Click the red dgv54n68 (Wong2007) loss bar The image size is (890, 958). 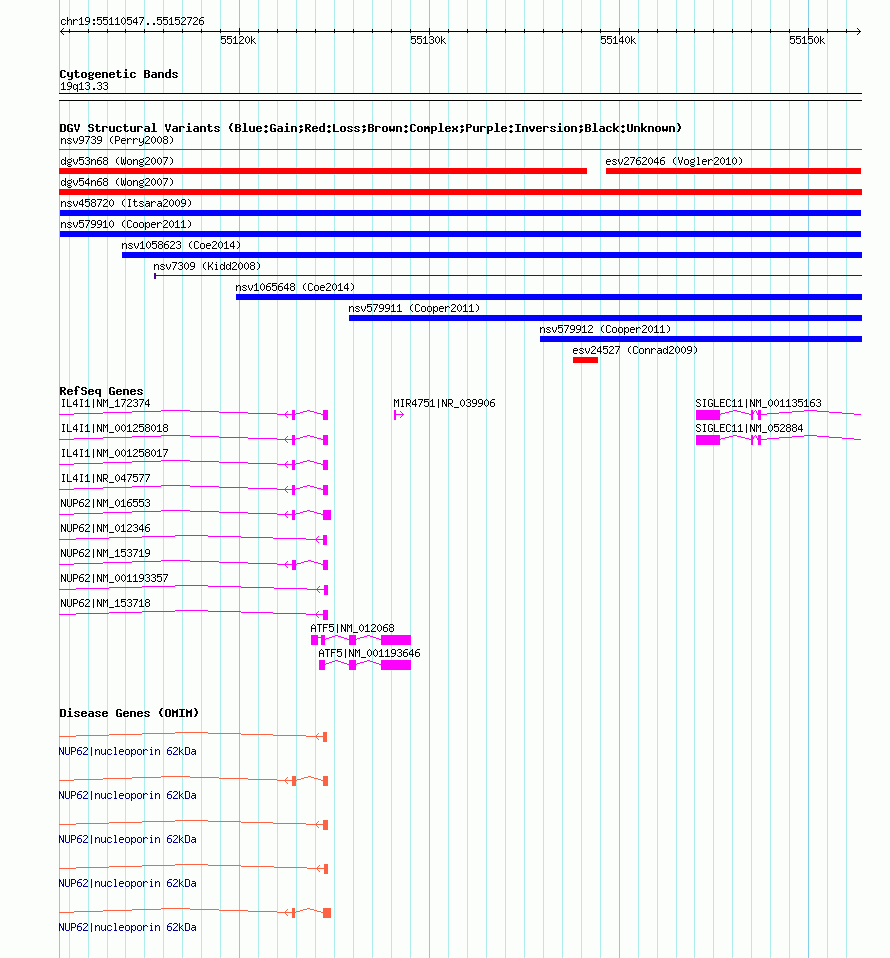(x=461, y=192)
